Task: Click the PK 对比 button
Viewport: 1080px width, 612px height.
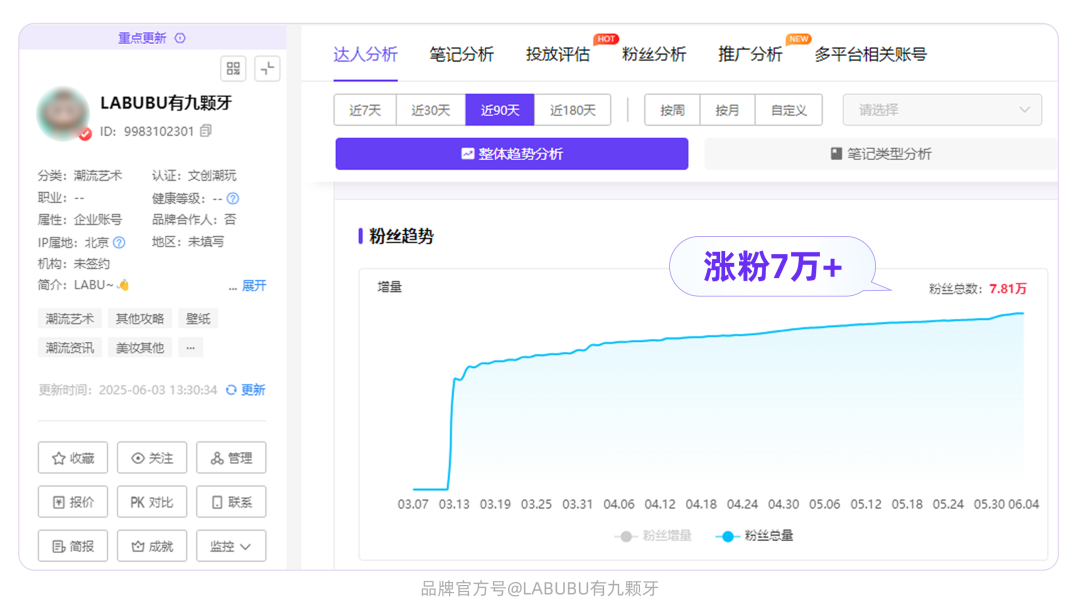Action: [152, 502]
